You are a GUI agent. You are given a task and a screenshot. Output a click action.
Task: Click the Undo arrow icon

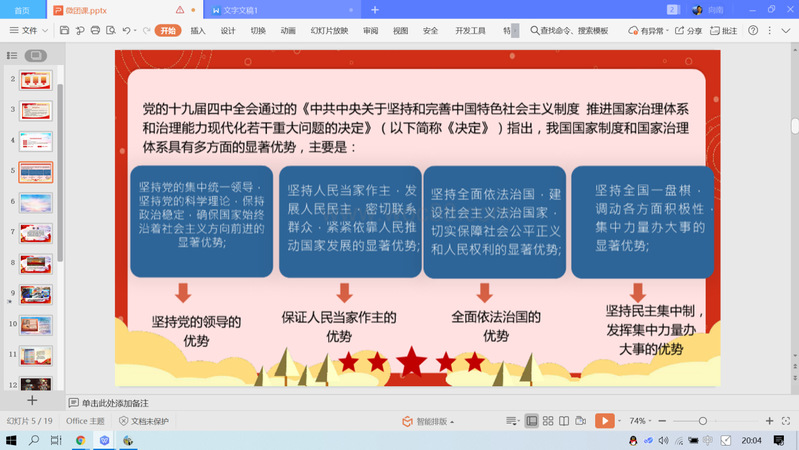click(127, 31)
